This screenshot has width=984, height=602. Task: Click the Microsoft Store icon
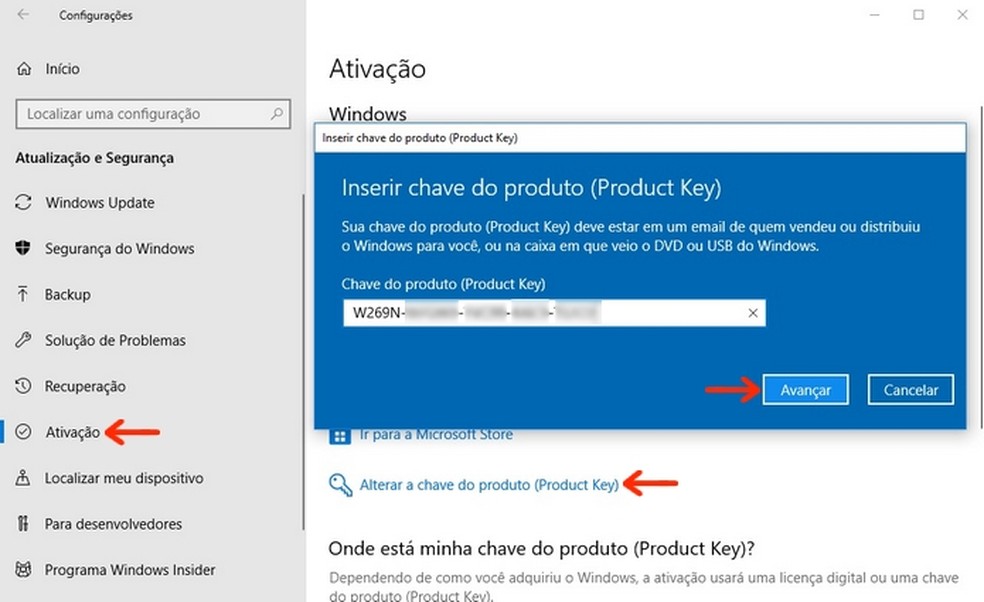(340, 435)
